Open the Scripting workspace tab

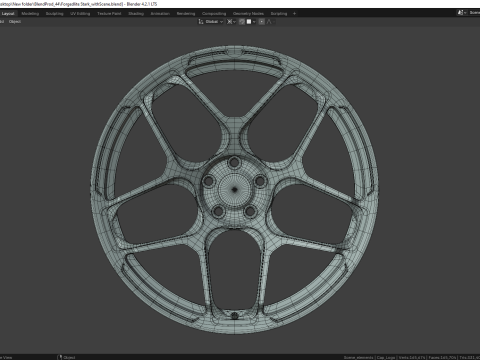click(x=279, y=14)
